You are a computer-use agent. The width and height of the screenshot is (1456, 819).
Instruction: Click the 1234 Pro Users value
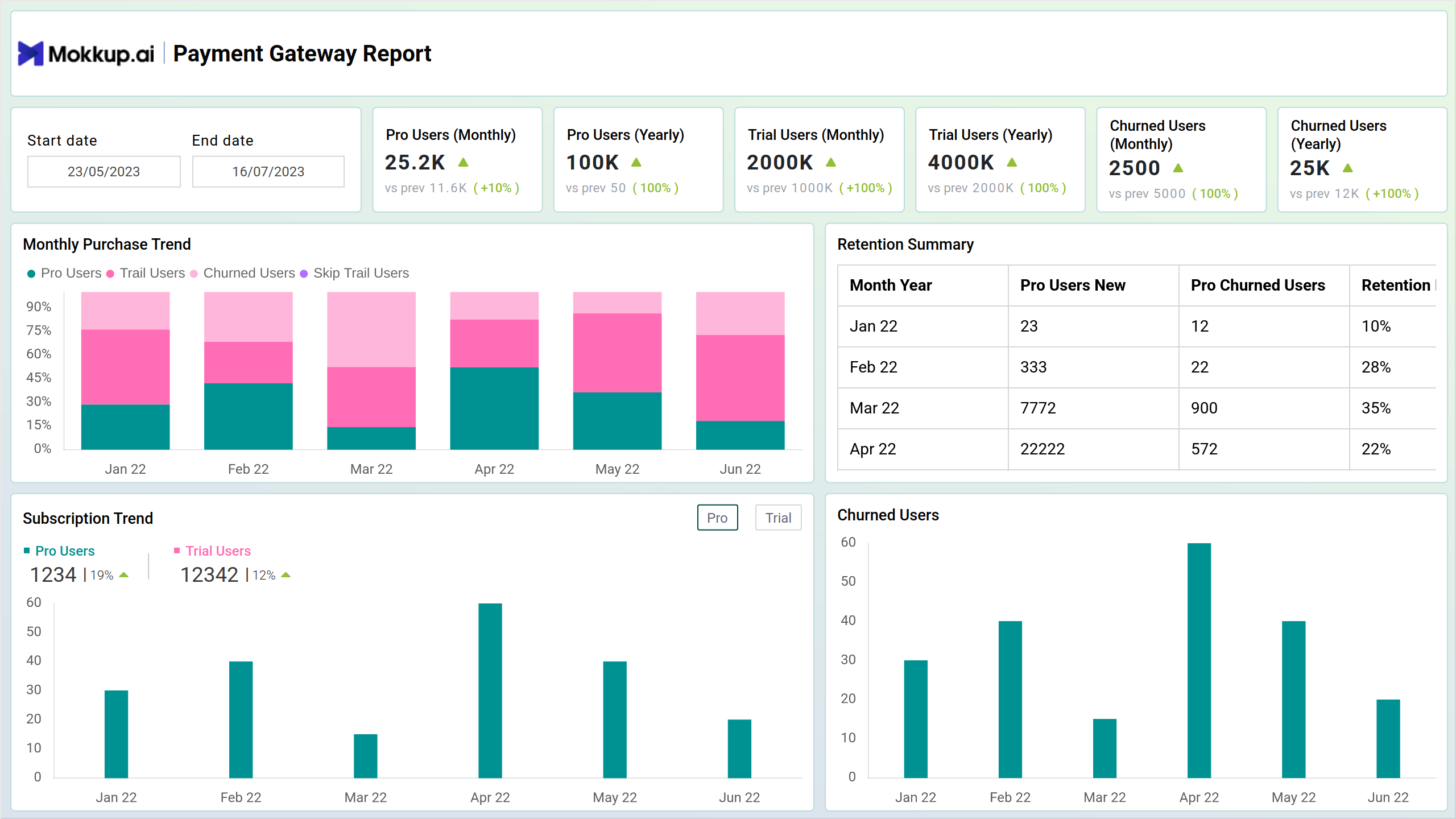coord(53,575)
